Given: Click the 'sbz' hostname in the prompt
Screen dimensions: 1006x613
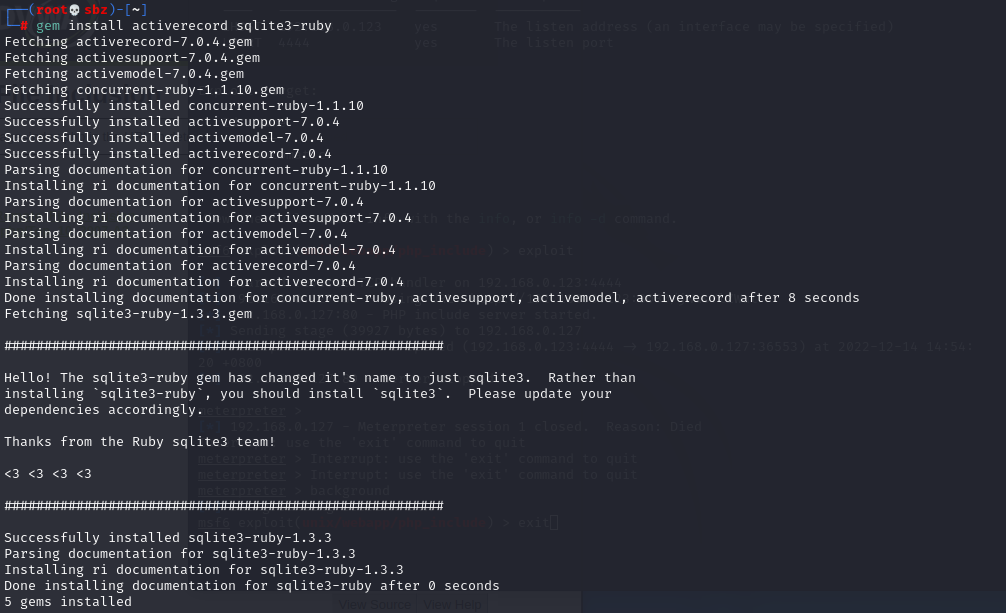Looking at the screenshot, I should pos(96,10).
